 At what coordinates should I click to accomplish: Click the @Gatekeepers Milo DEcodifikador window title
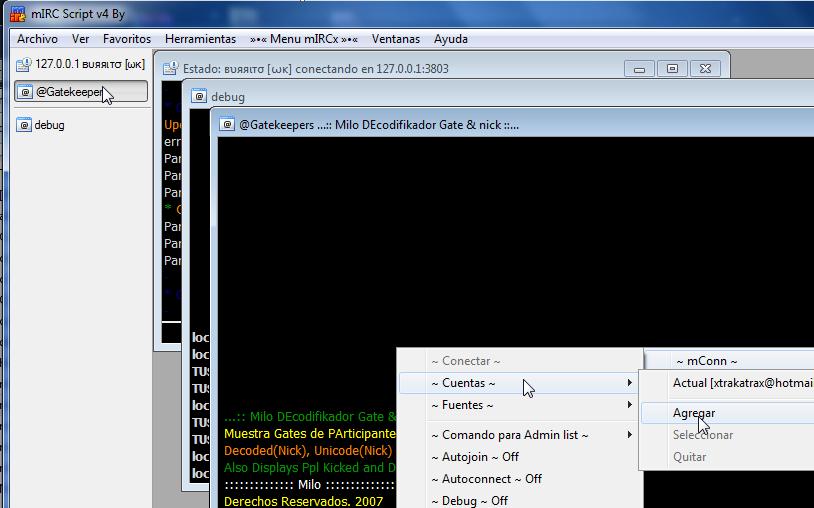[x=379, y=125]
